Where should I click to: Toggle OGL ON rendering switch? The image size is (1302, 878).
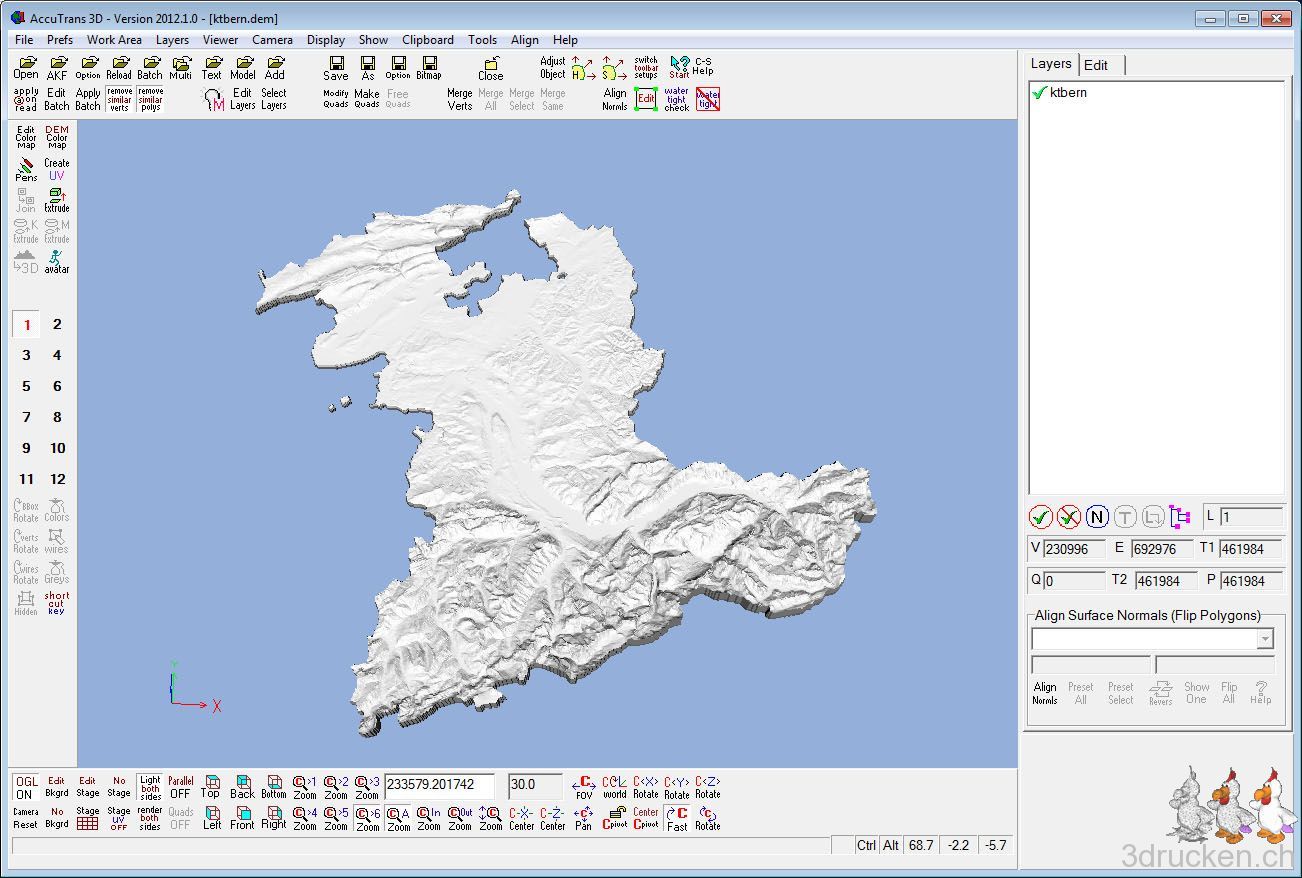[x=26, y=787]
